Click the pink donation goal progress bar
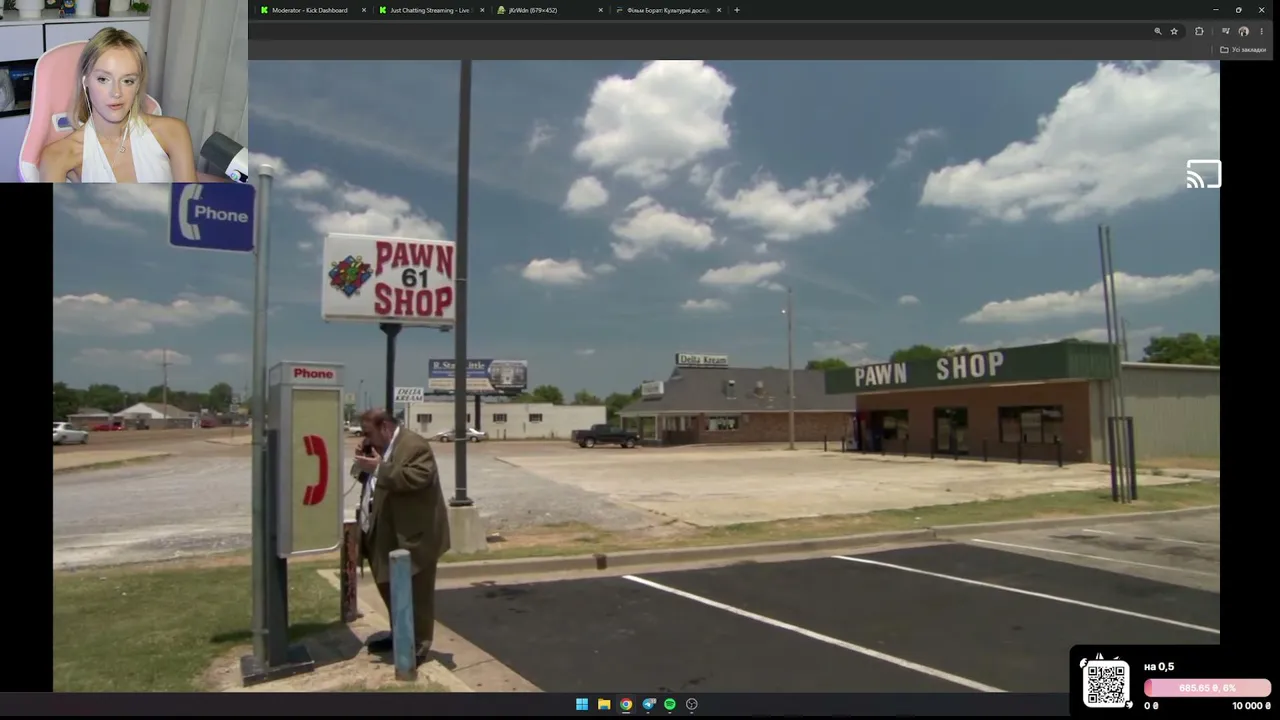This screenshot has width=1280, height=720. coord(1208,688)
